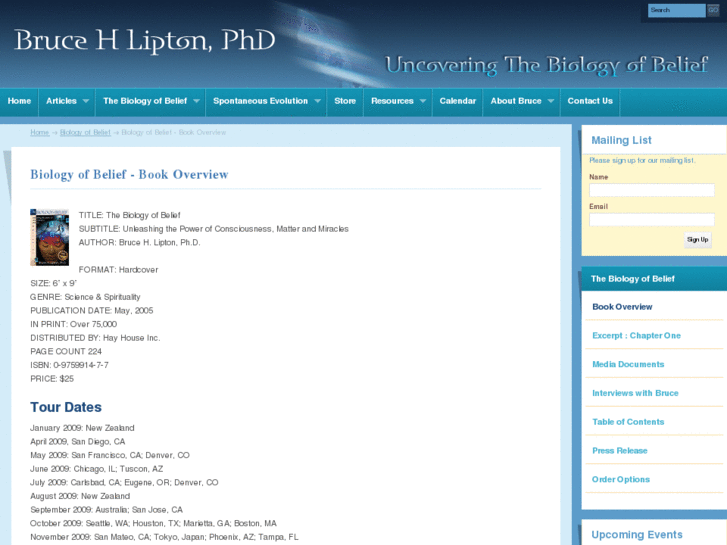Click the IN PRINT: Over 75,000 line
The height and width of the screenshot is (545, 727).
pos(74,324)
